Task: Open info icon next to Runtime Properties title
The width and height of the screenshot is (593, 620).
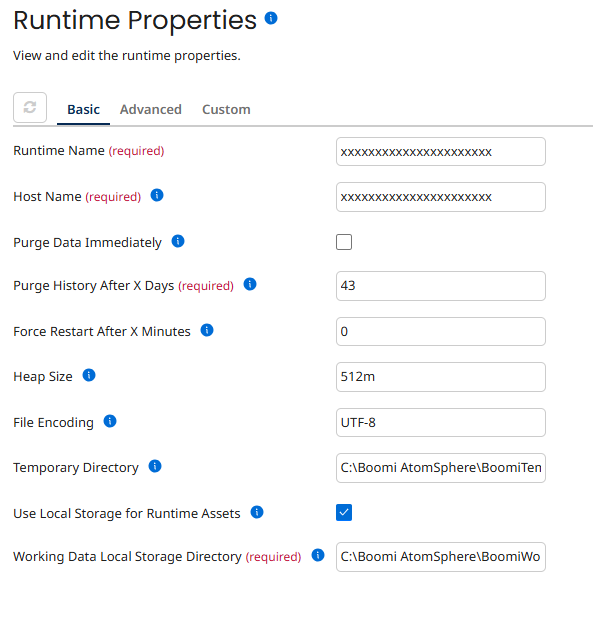Action: pos(271,18)
